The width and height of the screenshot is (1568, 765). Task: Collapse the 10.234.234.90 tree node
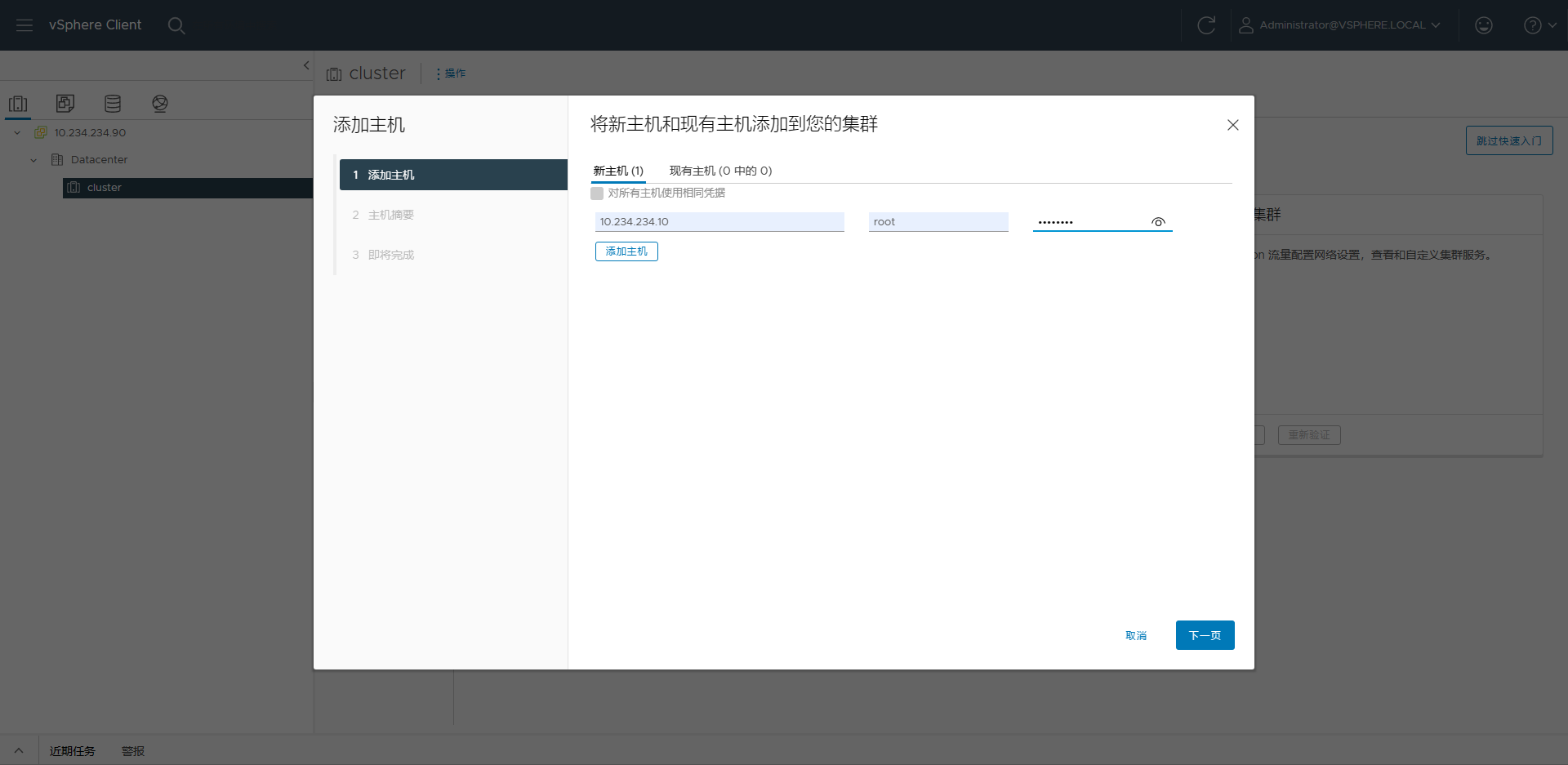tap(17, 133)
